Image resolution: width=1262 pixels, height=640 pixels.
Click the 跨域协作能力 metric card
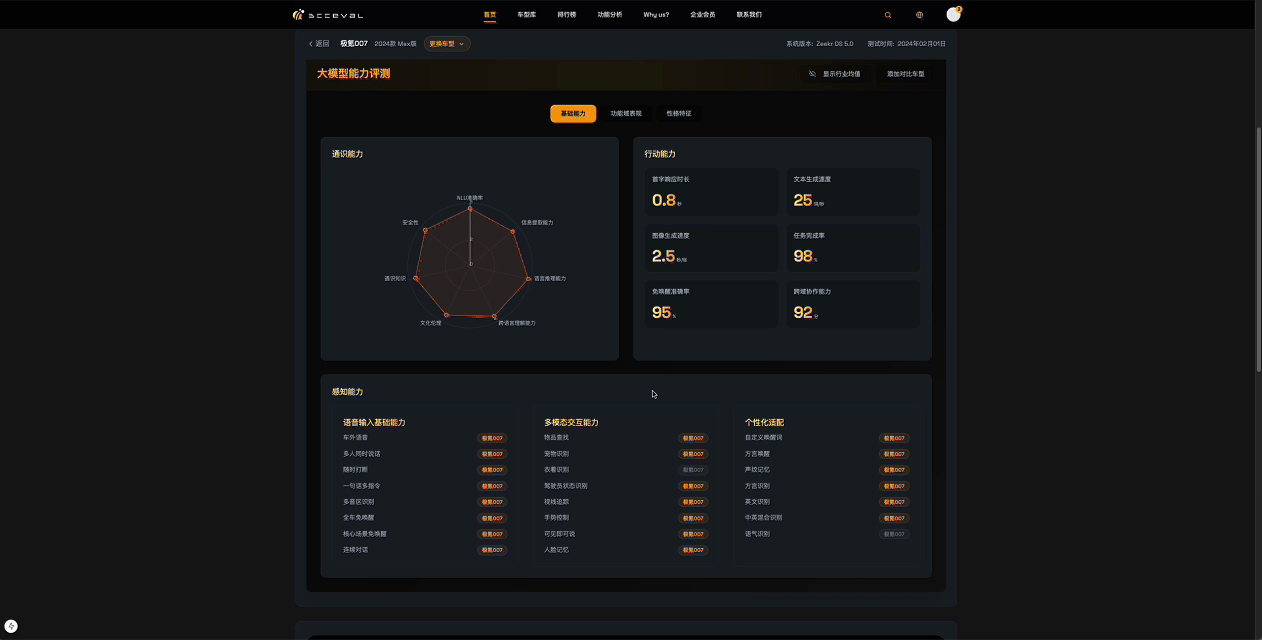click(853, 304)
